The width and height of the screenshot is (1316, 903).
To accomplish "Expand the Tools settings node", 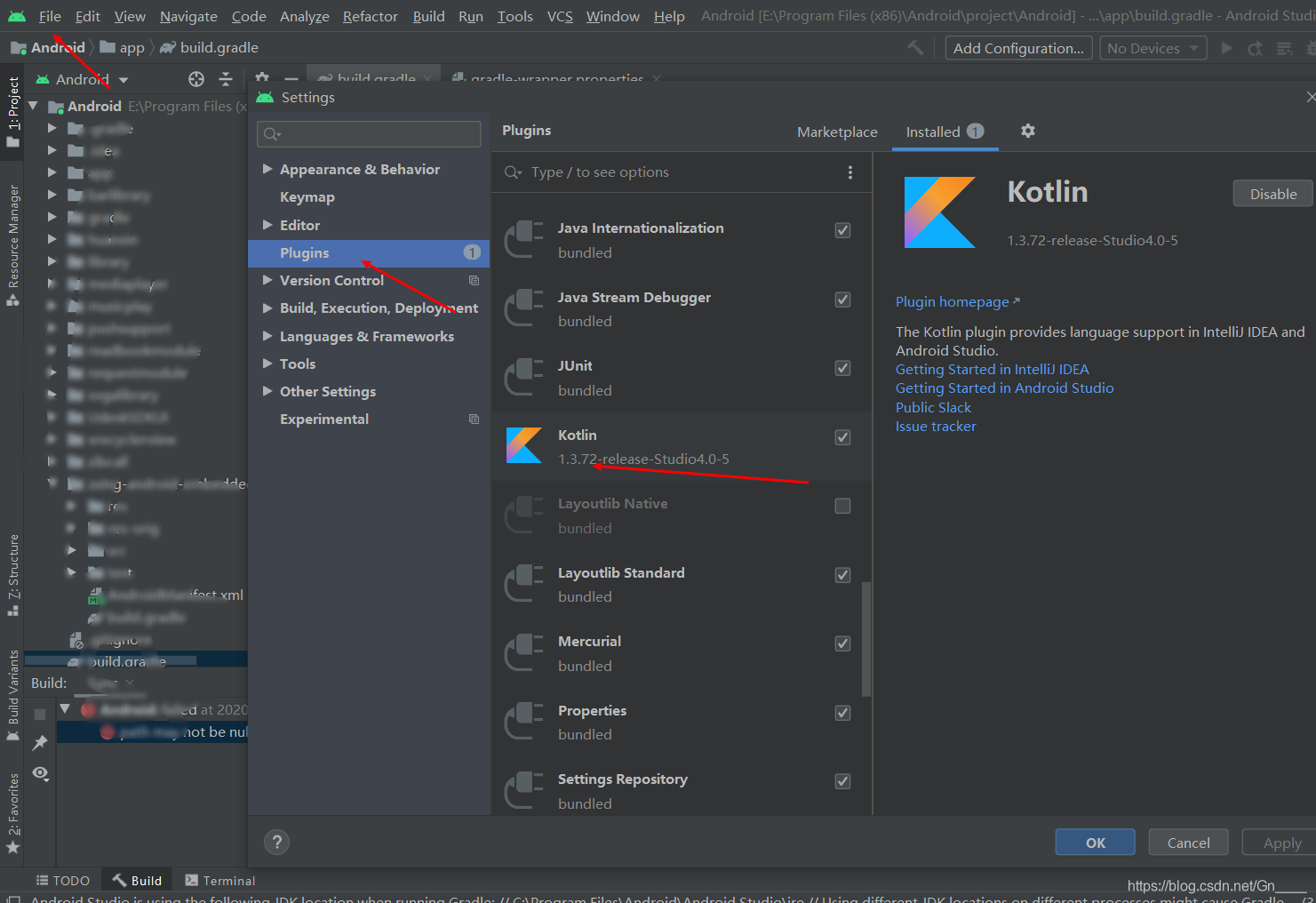I will pyautogui.click(x=267, y=364).
